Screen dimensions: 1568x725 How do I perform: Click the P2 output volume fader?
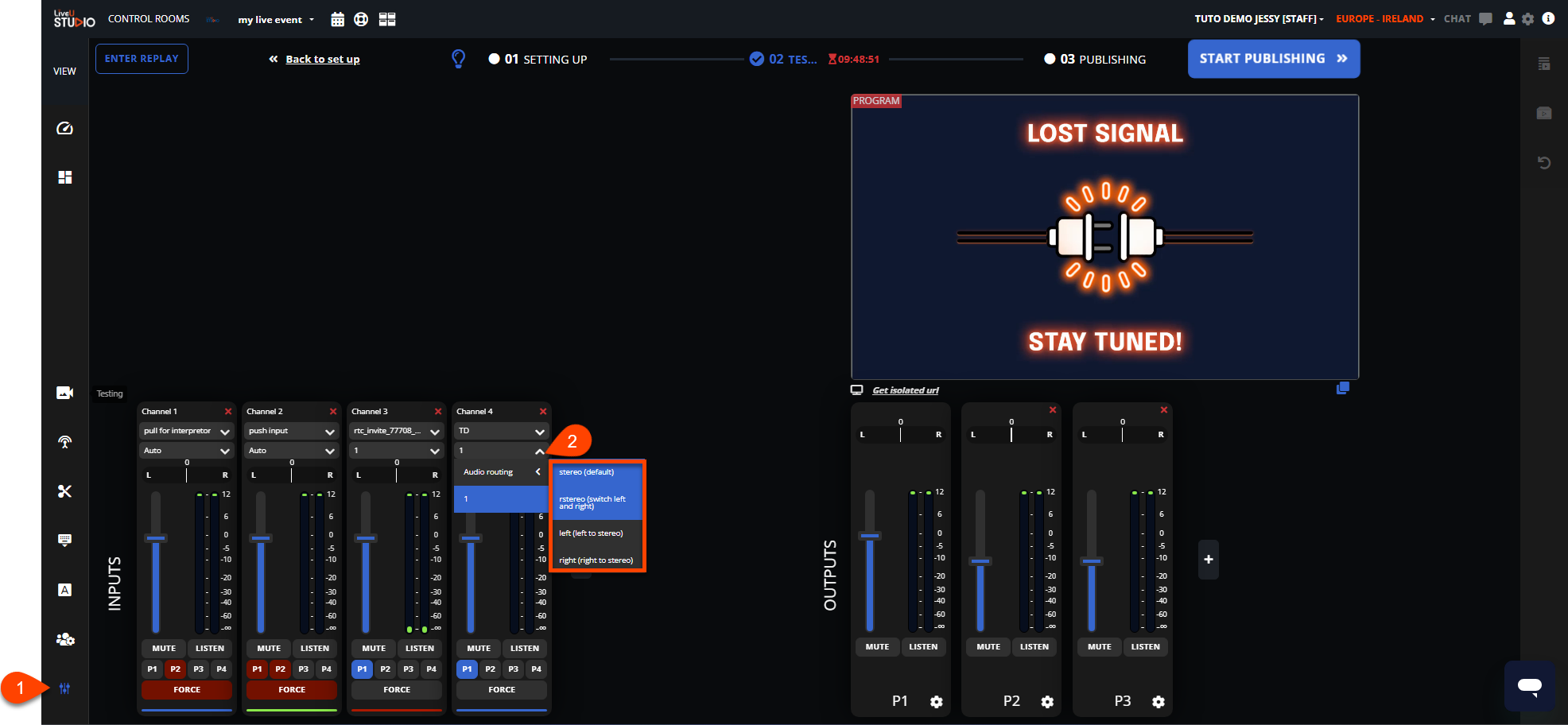tap(980, 561)
